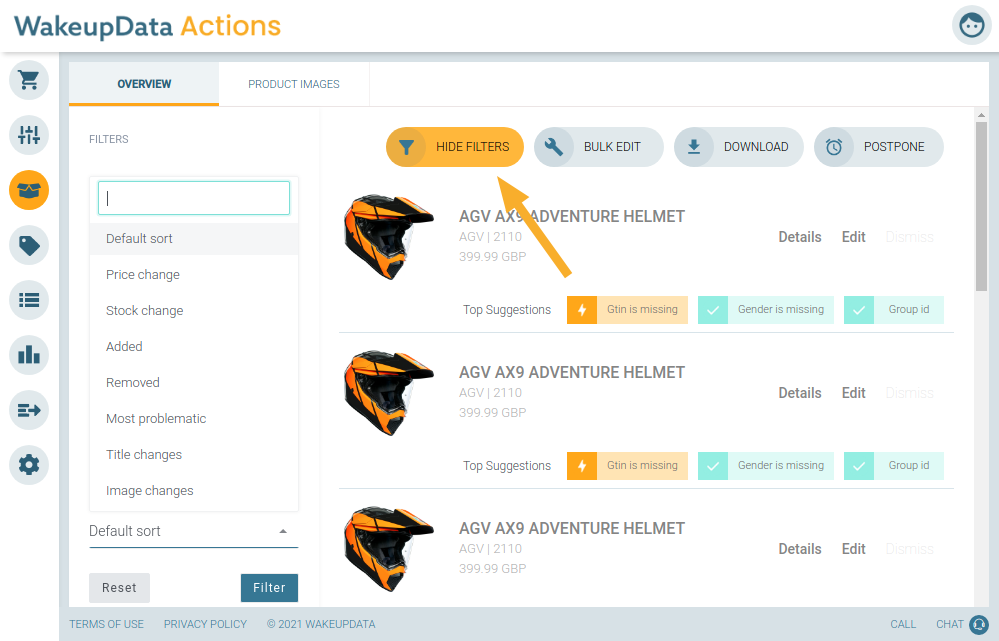
Task: Click the Bulk Edit button
Action: (599, 147)
